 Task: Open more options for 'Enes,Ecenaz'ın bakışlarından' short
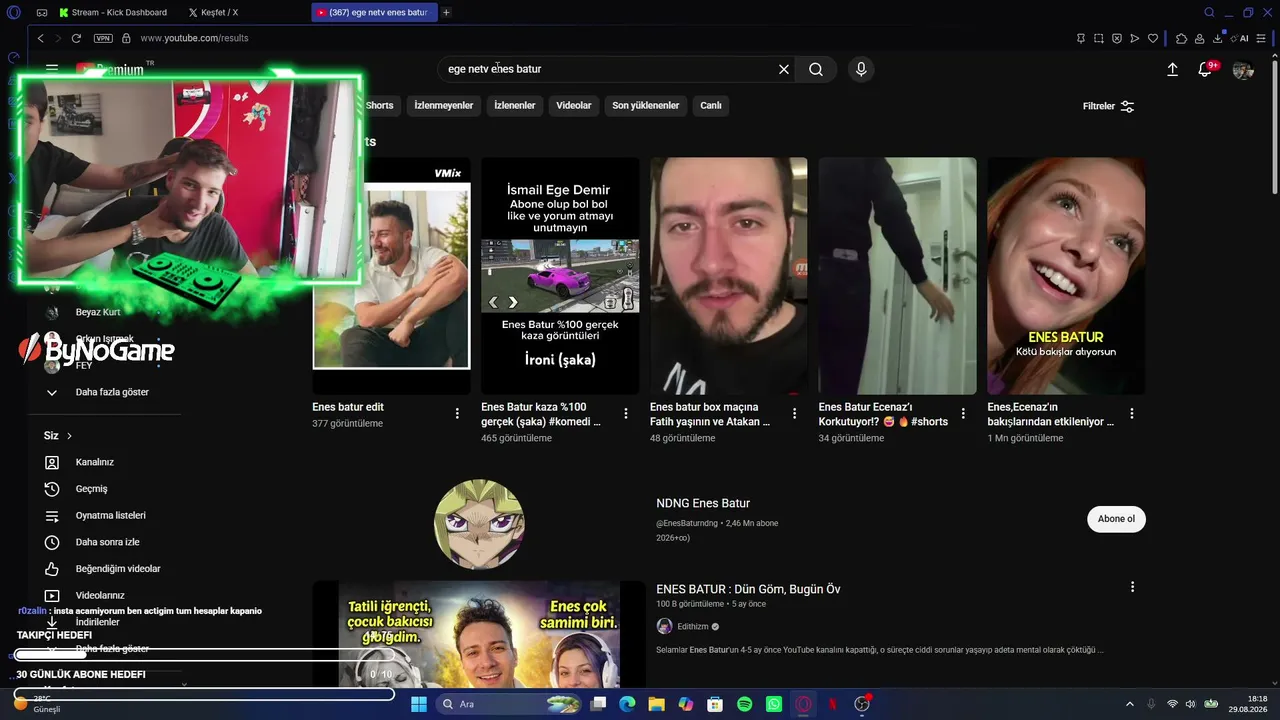click(1132, 413)
